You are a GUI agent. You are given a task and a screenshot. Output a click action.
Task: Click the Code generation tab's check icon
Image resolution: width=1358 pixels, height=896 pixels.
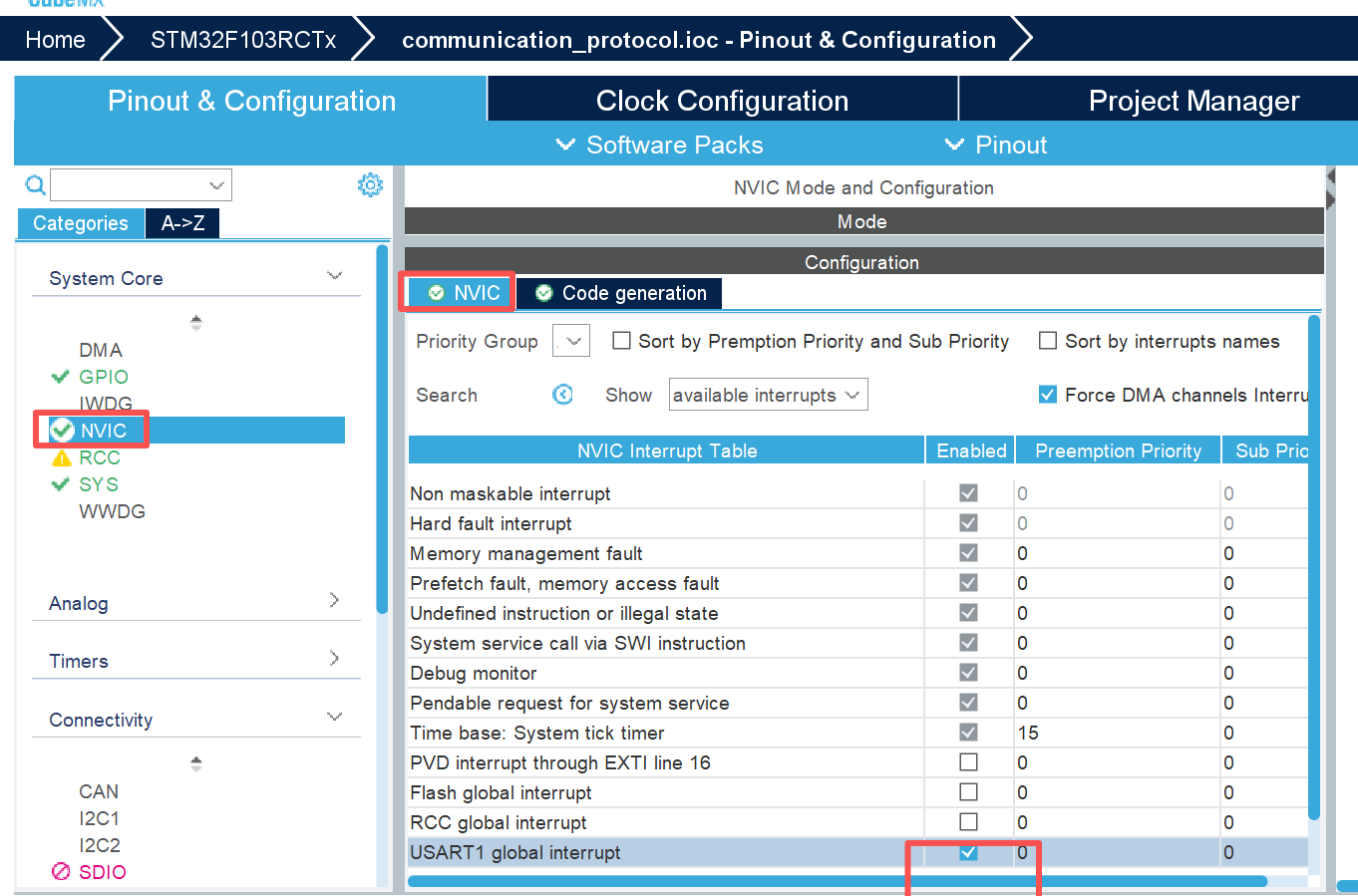[544, 293]
